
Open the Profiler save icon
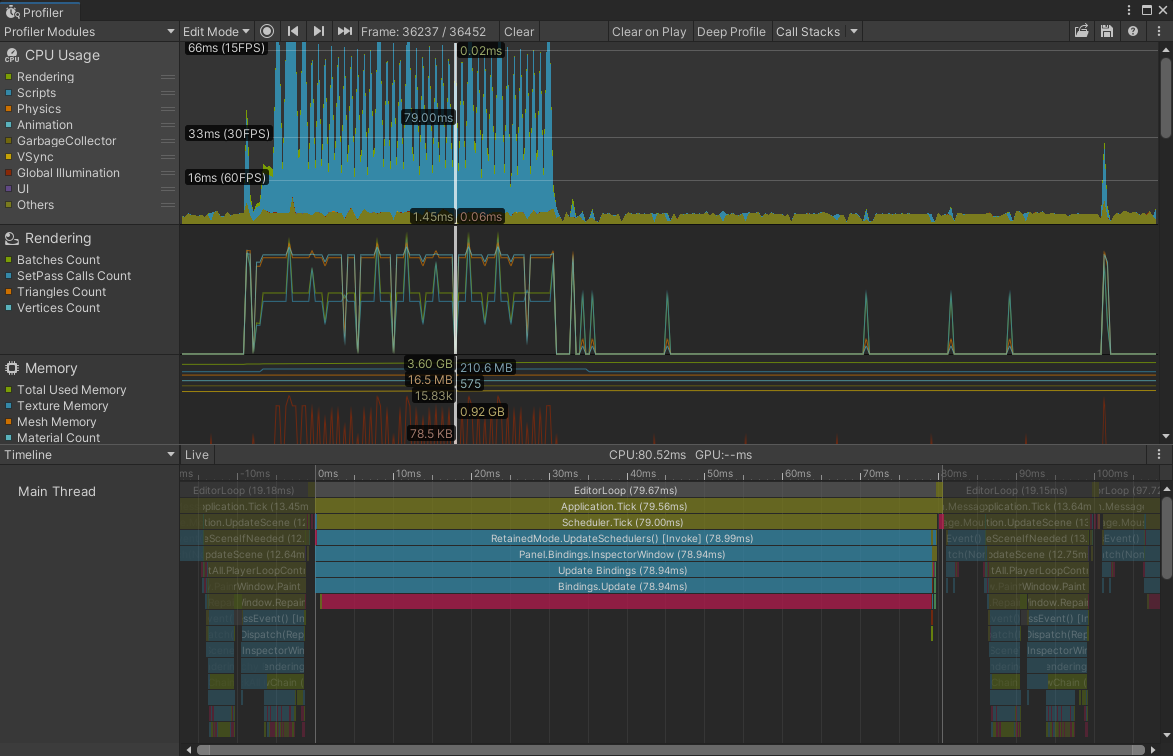[x=1108, y=31]
